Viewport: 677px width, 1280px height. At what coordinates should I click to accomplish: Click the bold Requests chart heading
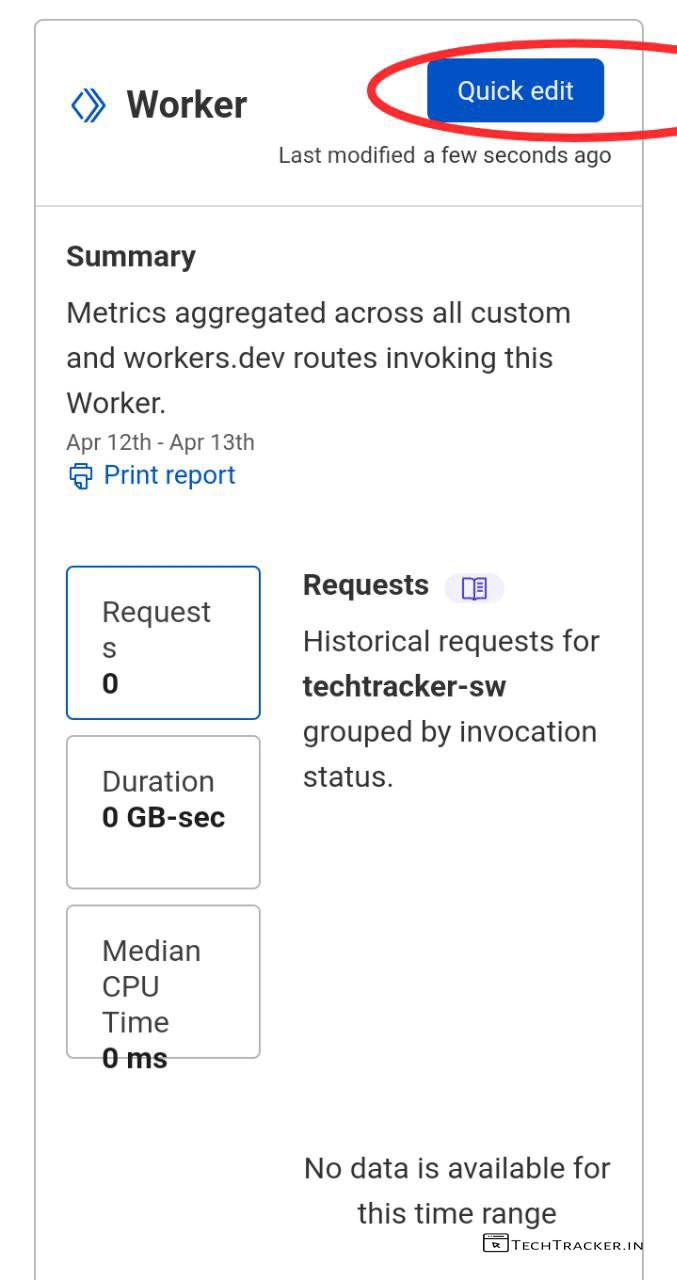(365, 586)
